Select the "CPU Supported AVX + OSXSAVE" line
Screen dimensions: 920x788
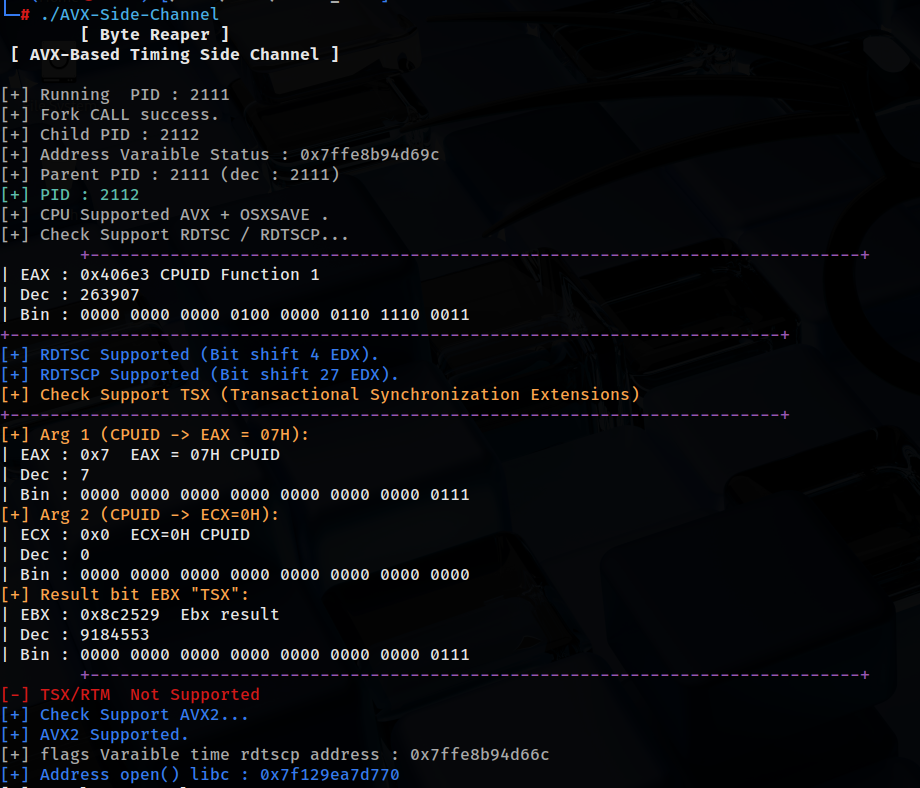pyautogui.click(x=160, y=214)
